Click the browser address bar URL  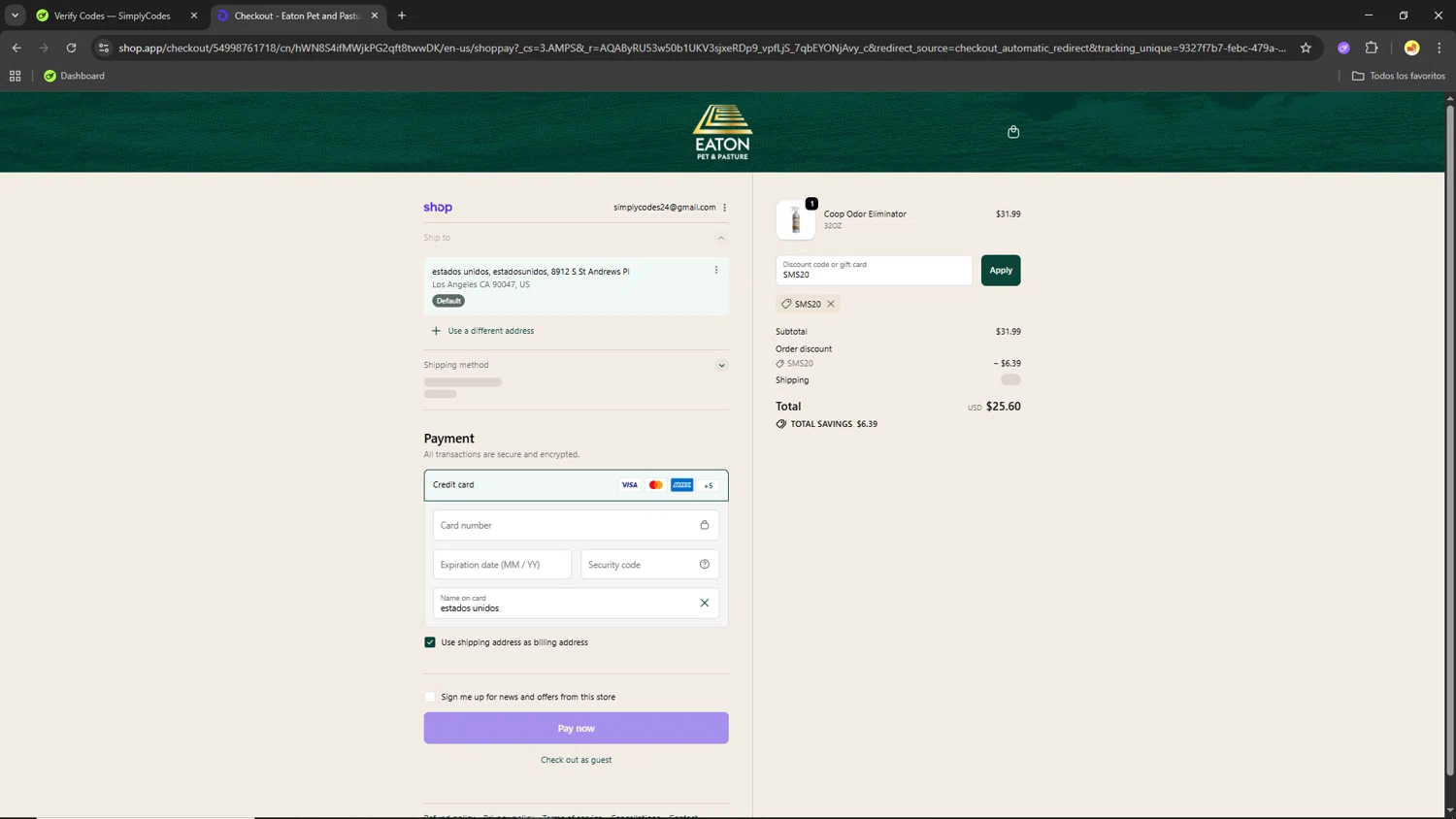coord(702,48)
